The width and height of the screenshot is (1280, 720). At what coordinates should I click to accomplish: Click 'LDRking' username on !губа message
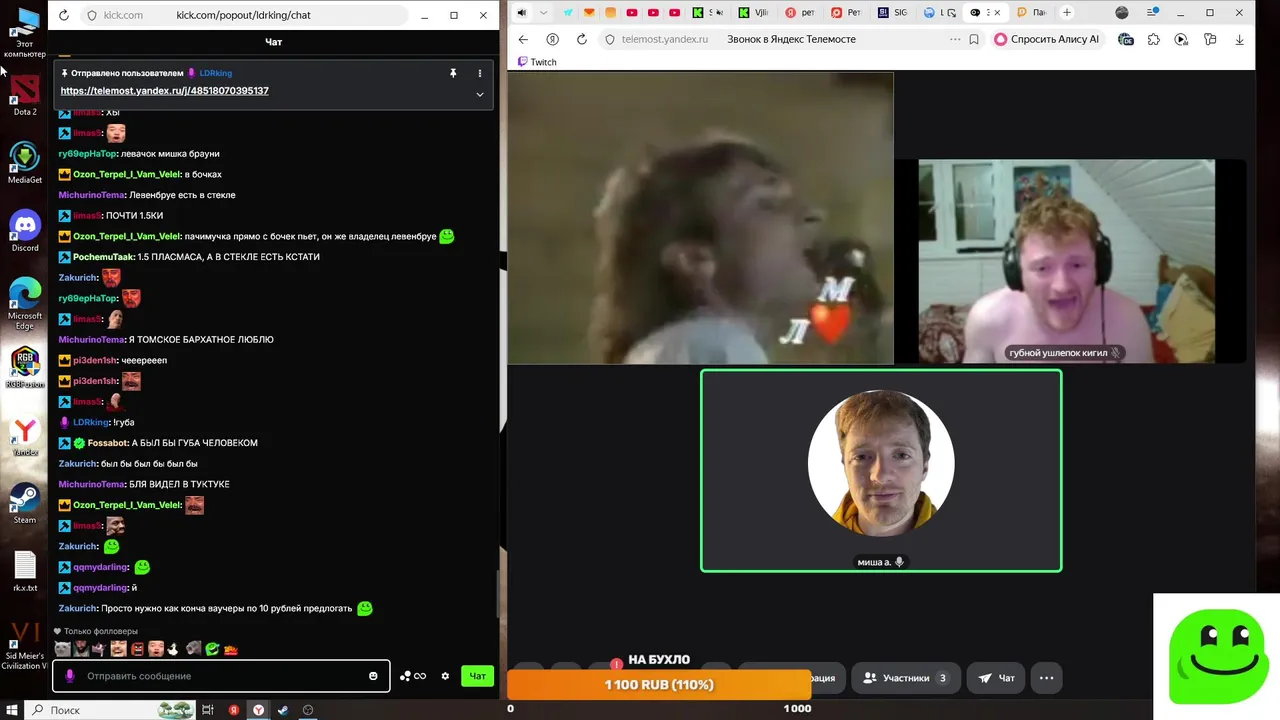tap(91, 422)
